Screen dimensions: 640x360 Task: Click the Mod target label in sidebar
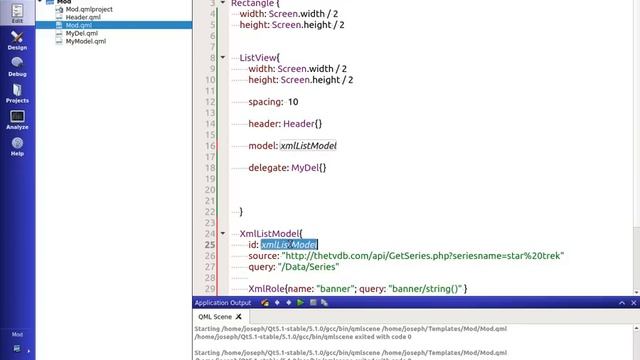pyautogui.click(x=17, y=334)
